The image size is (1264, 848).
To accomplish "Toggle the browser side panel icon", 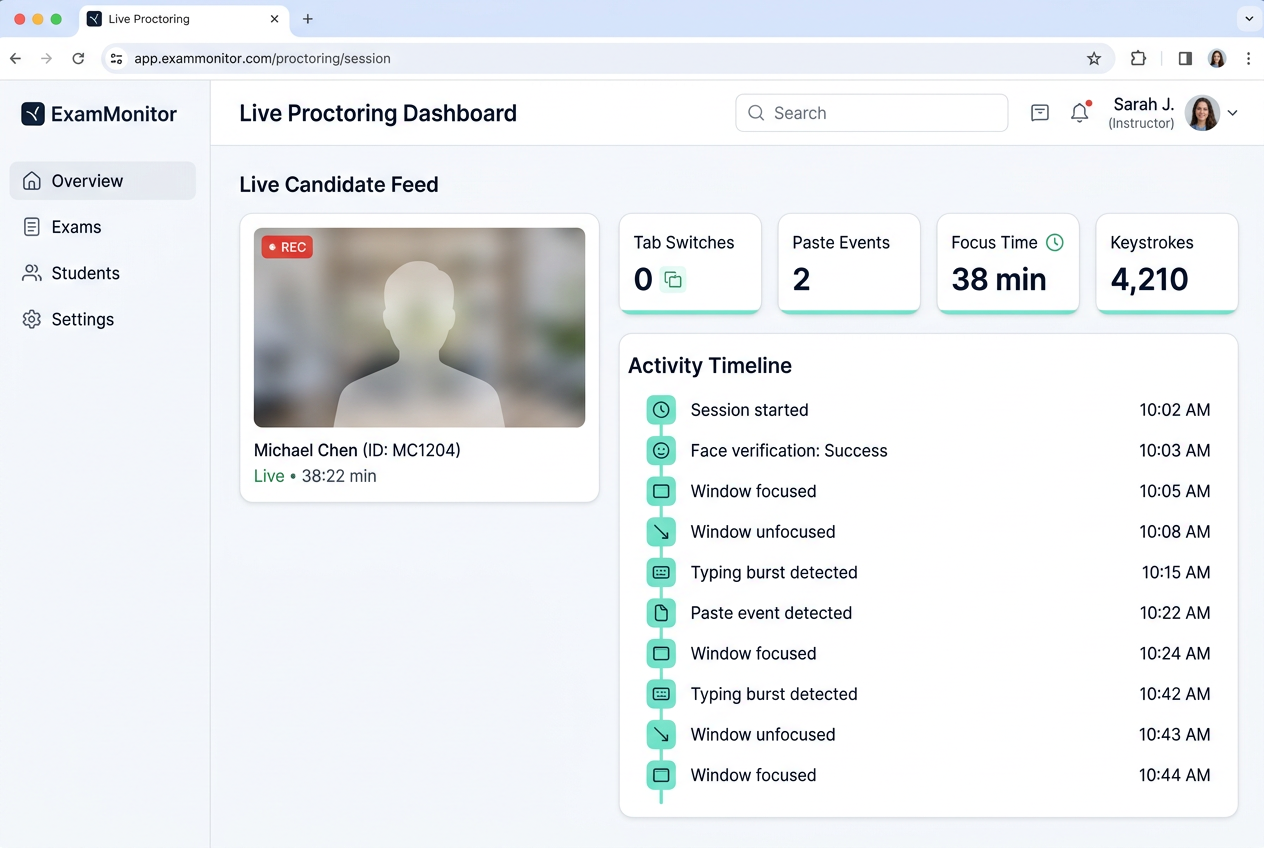I will tap(1184, 58).
